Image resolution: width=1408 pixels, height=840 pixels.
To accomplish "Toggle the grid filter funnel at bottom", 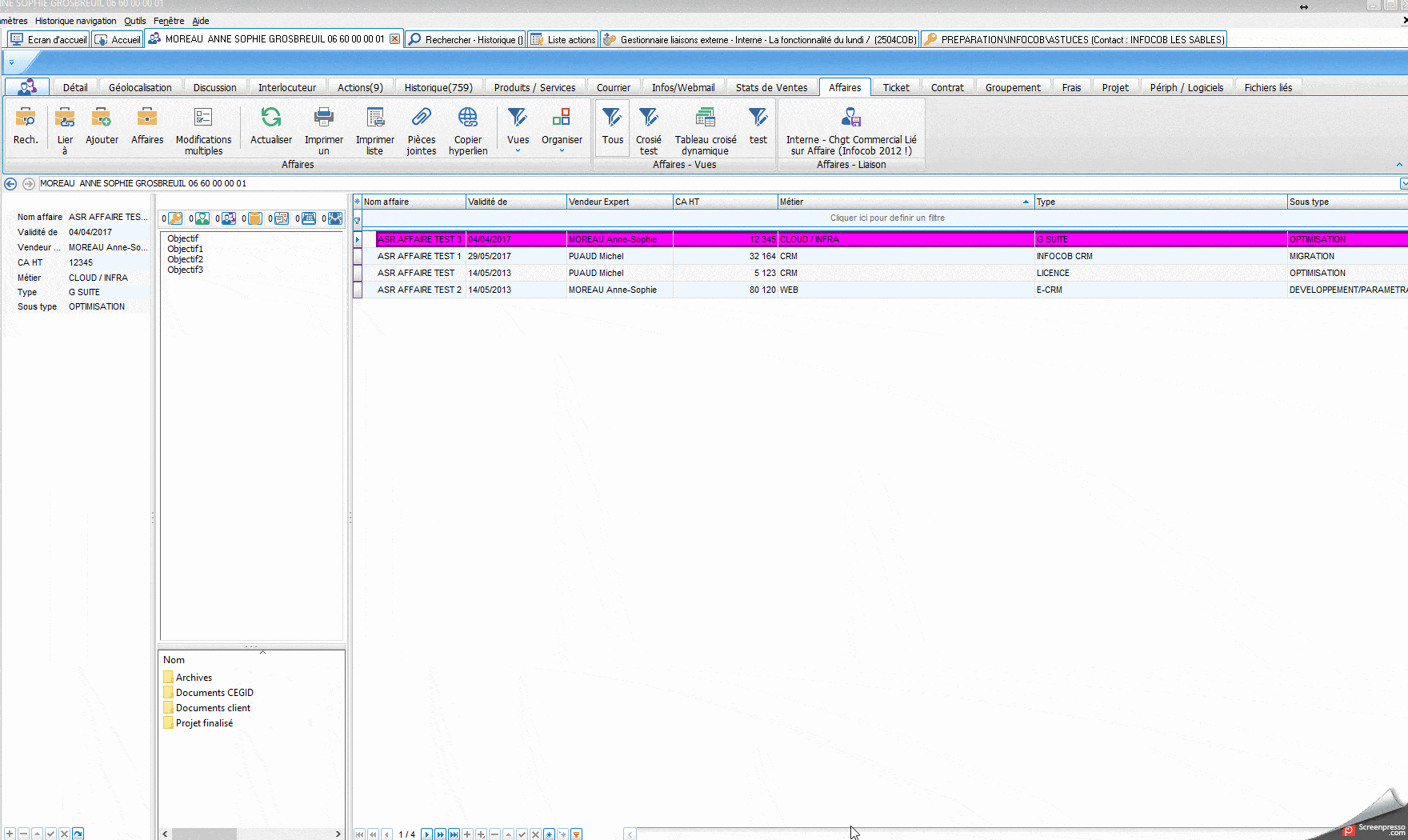I will (x=576, y=834).
